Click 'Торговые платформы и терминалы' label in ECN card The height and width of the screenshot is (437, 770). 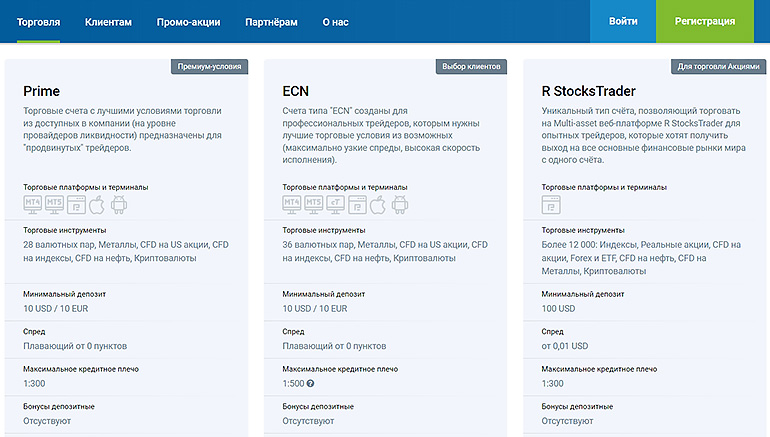click(x=345, y=187)
